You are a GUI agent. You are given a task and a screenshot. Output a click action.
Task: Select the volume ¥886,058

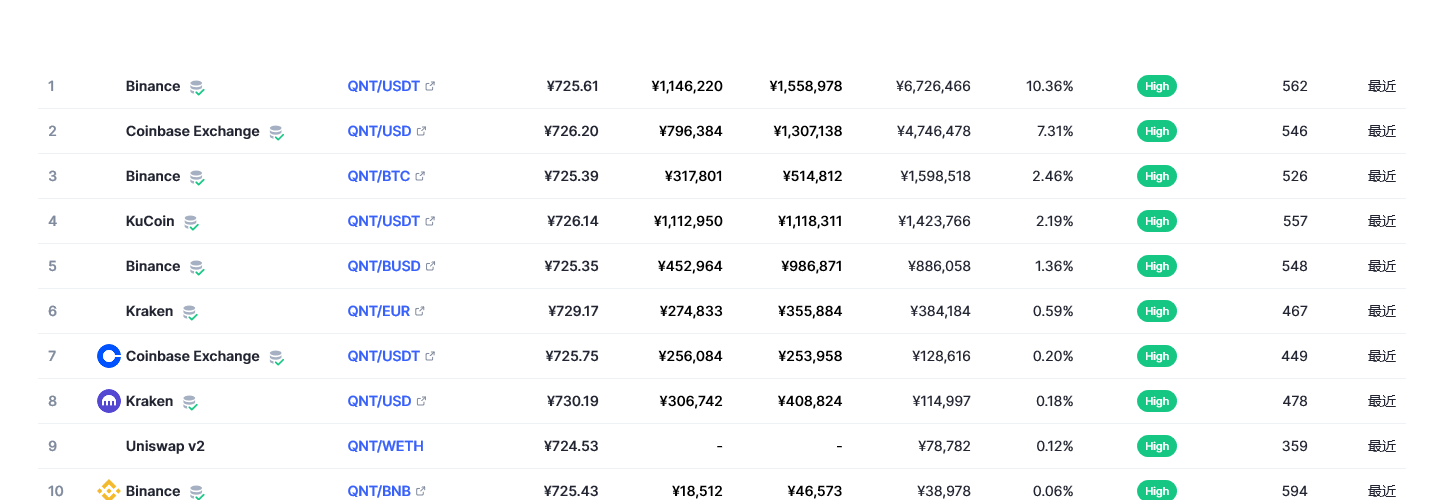(939, 266)
